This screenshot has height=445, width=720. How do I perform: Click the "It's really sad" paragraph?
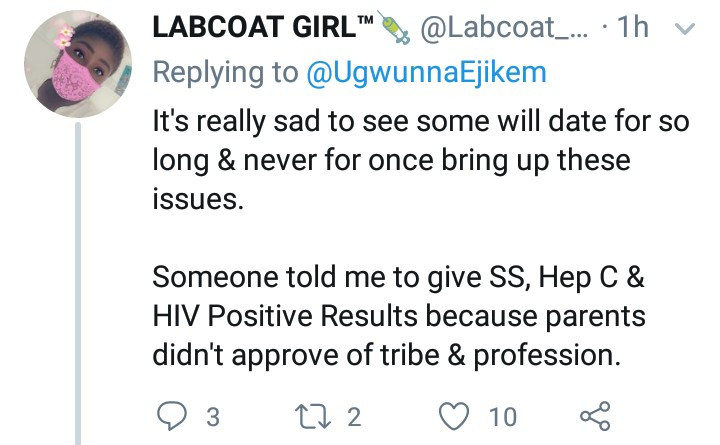[x=390, y=161]
